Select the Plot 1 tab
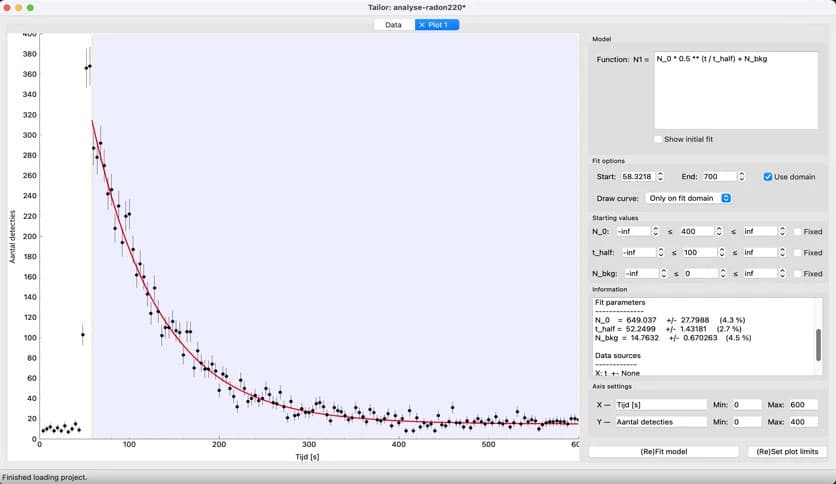 coord(437,25)
